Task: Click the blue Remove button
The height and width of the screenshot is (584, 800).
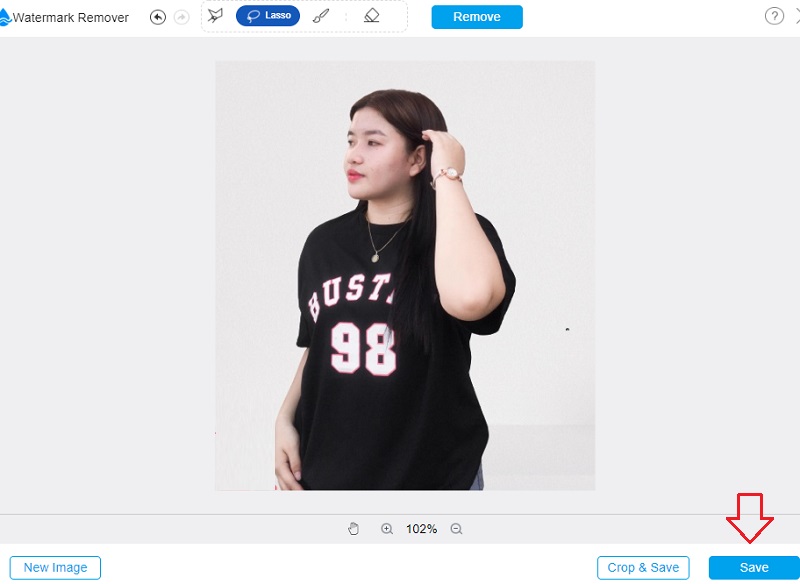Action: click(477, 17)
